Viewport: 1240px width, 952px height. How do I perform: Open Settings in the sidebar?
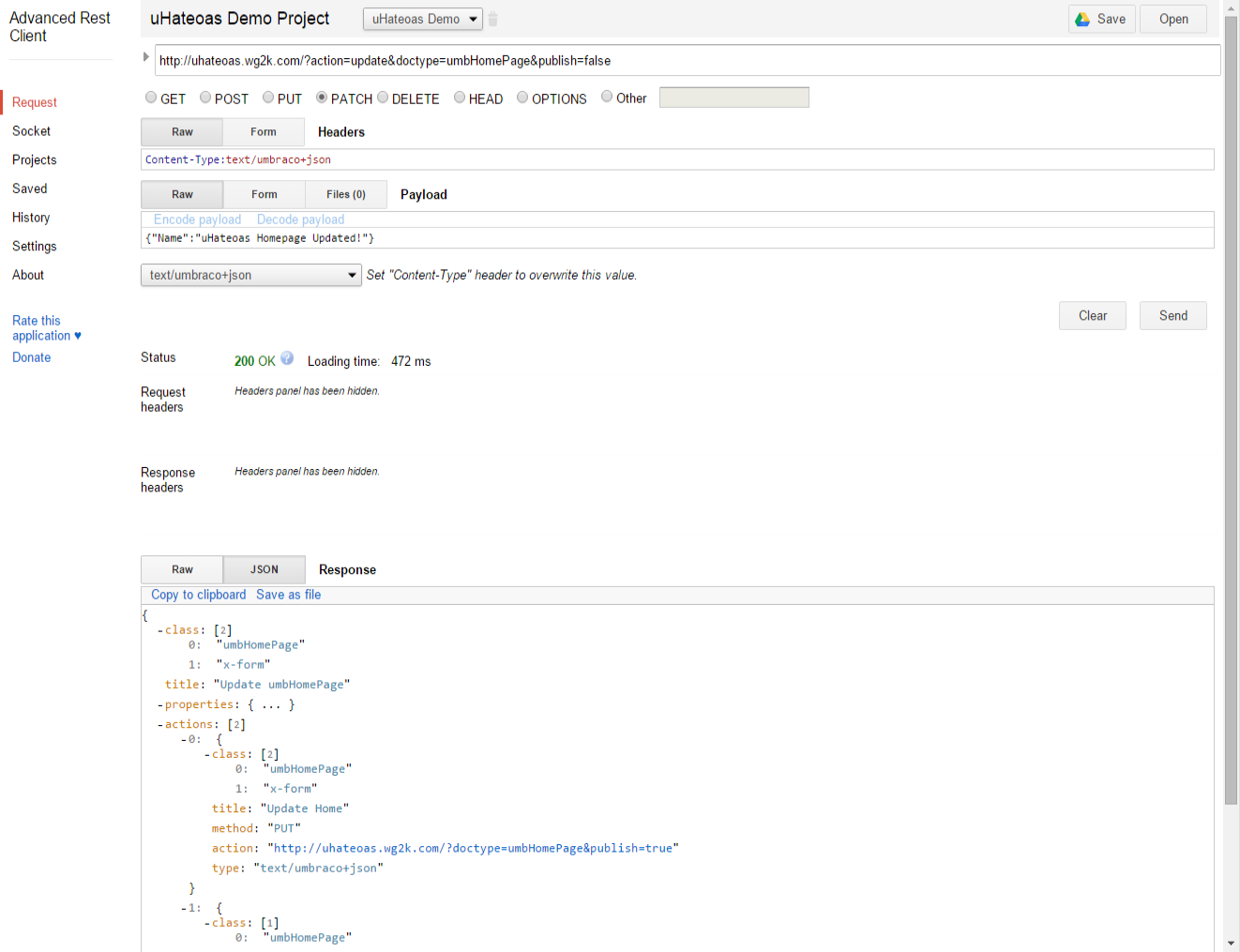pyautogui.click(x=35, y=247)
